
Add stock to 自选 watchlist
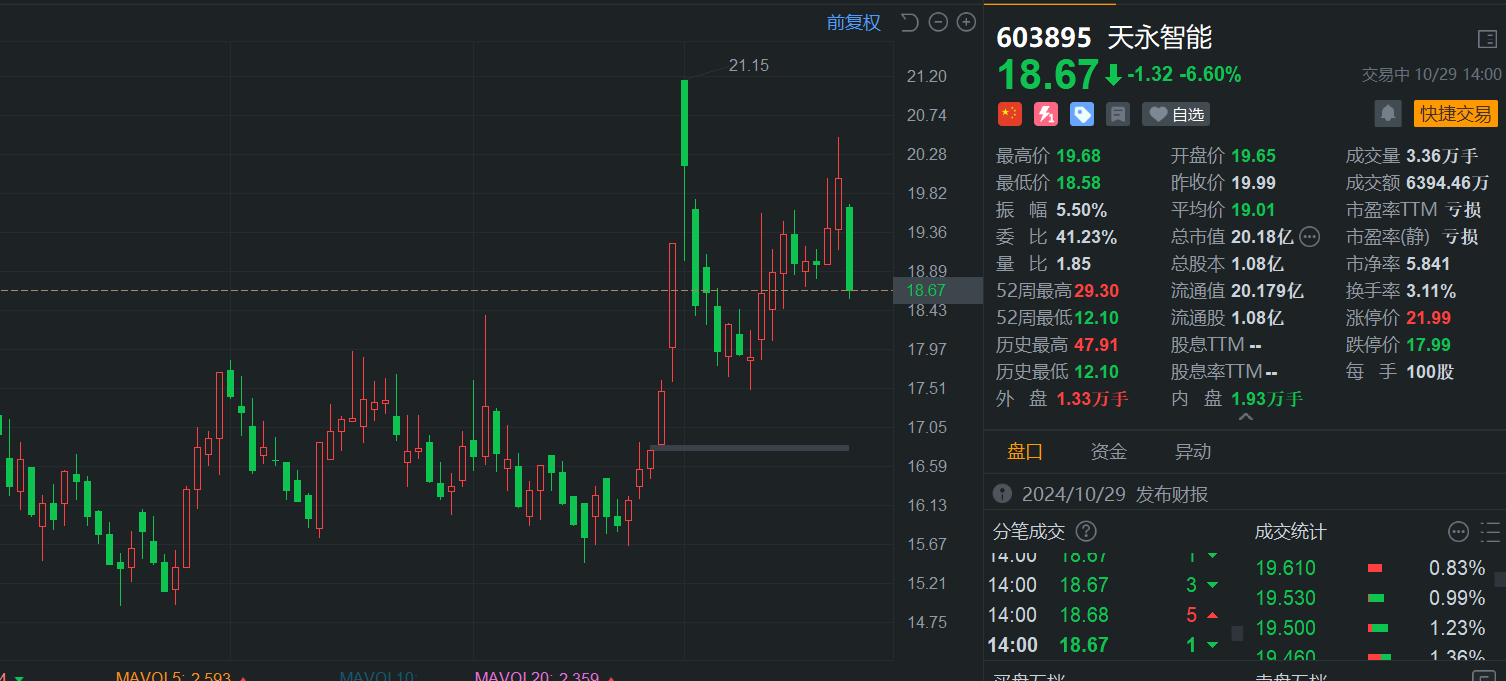coord(1176,114)
